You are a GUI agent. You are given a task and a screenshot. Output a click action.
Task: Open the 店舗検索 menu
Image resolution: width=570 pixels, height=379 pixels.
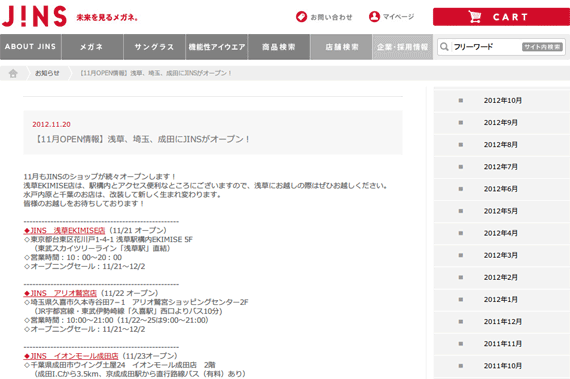(341, 47)
